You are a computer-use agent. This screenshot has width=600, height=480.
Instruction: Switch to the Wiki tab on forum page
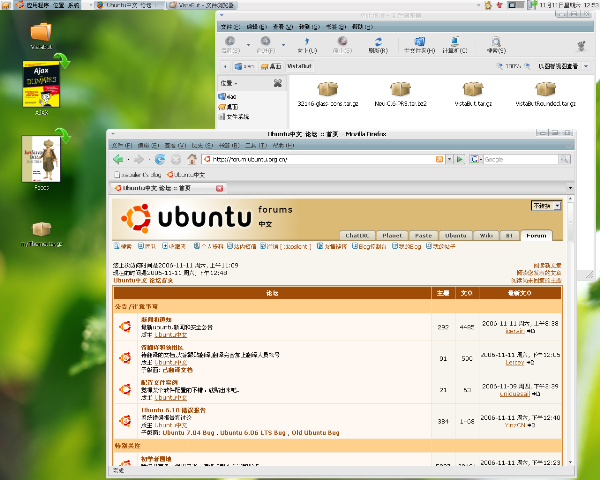(x=486, y=235)
